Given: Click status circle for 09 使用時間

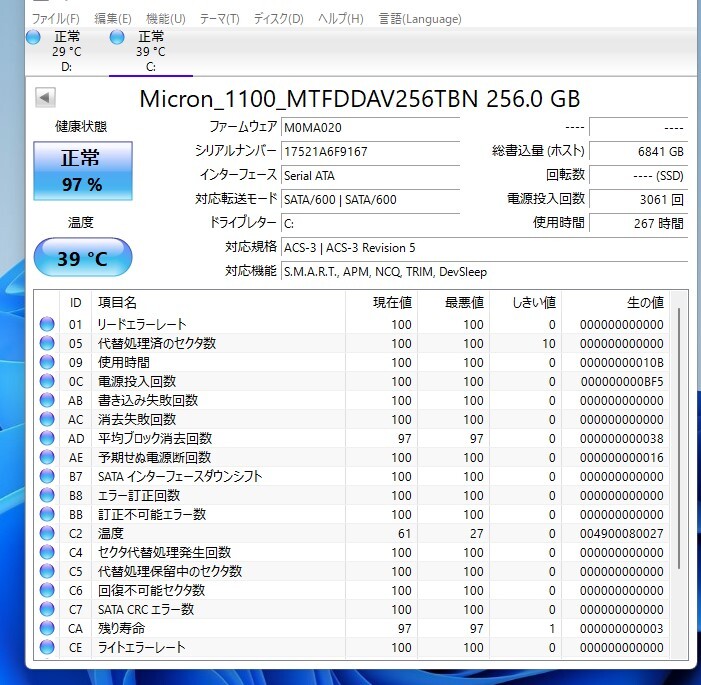Looking at the screenshot, I should coord(47,362).
